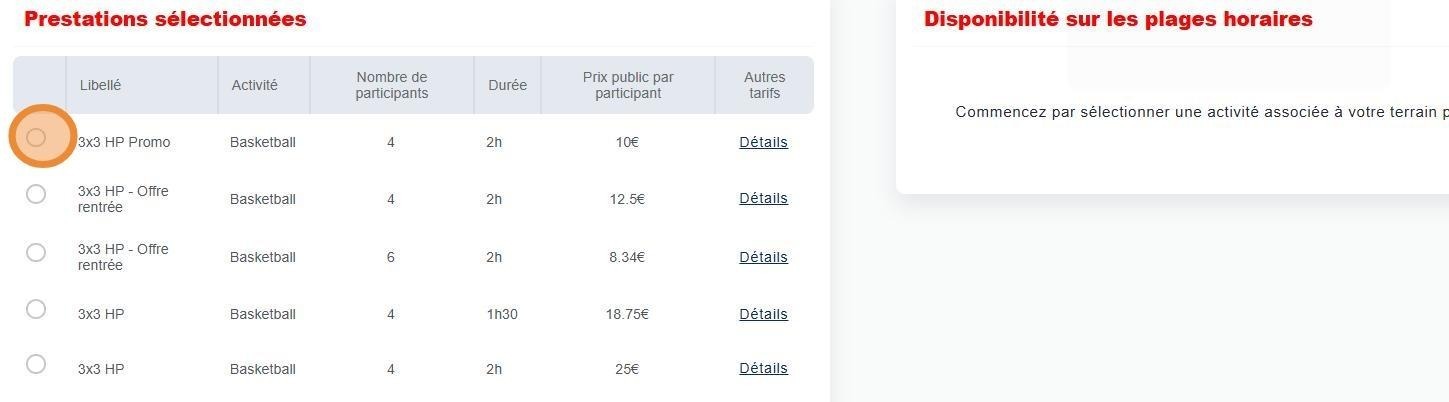
Task: Choose the 25€ 3x3 HP radio option
Action: pos(36,364)
